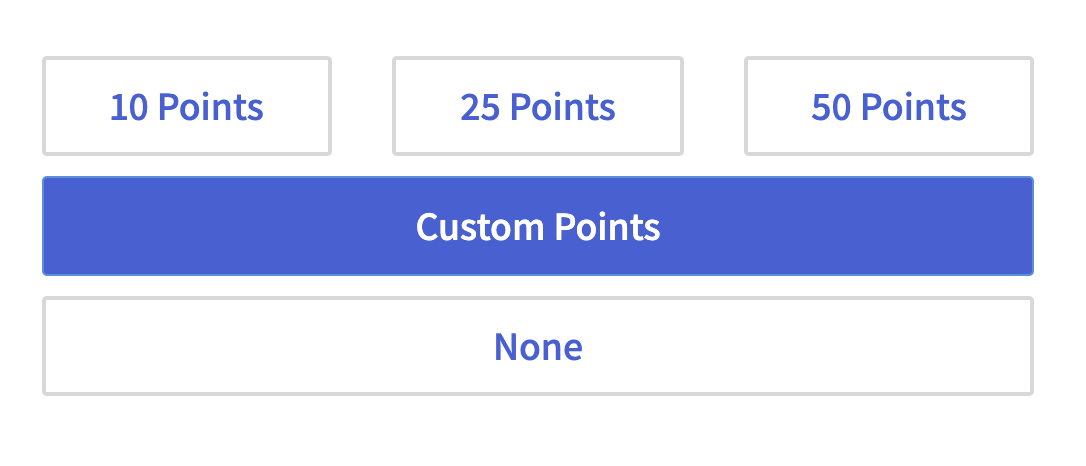Choose the 25 Points button
Image resolution: width=1086 pixels, height=466 pixels.
538,106
